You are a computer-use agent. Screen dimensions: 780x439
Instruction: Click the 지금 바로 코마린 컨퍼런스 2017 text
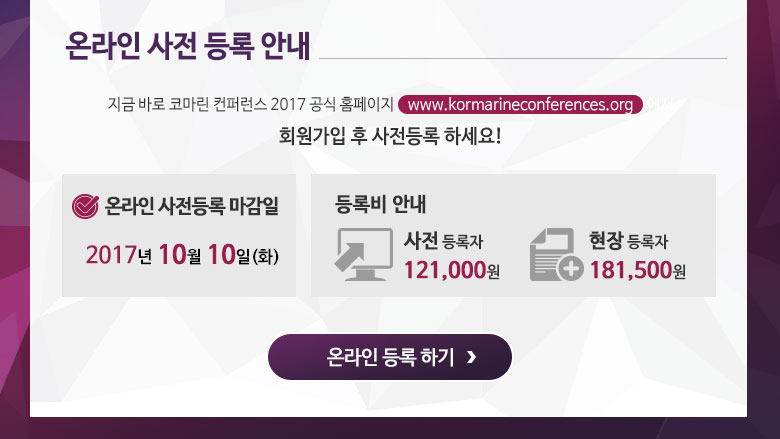tap(206, 104)
